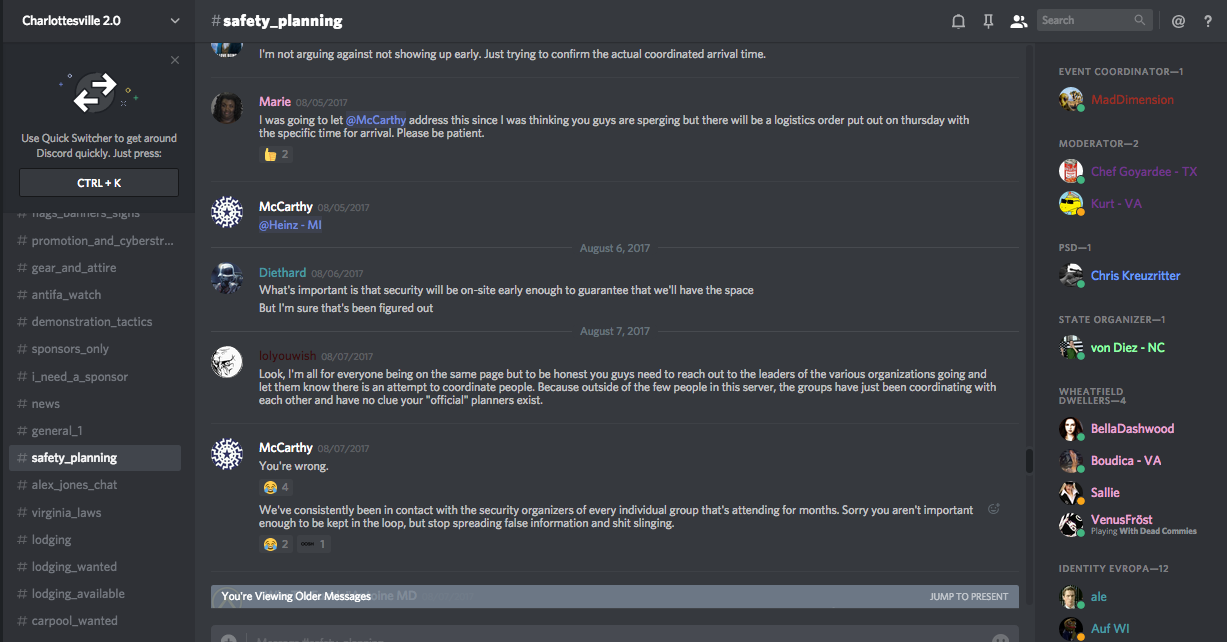This screenshot has width=1227, height=642.
Task: Click the @Heinz - MI mention
Action: (x=290, y=225)
